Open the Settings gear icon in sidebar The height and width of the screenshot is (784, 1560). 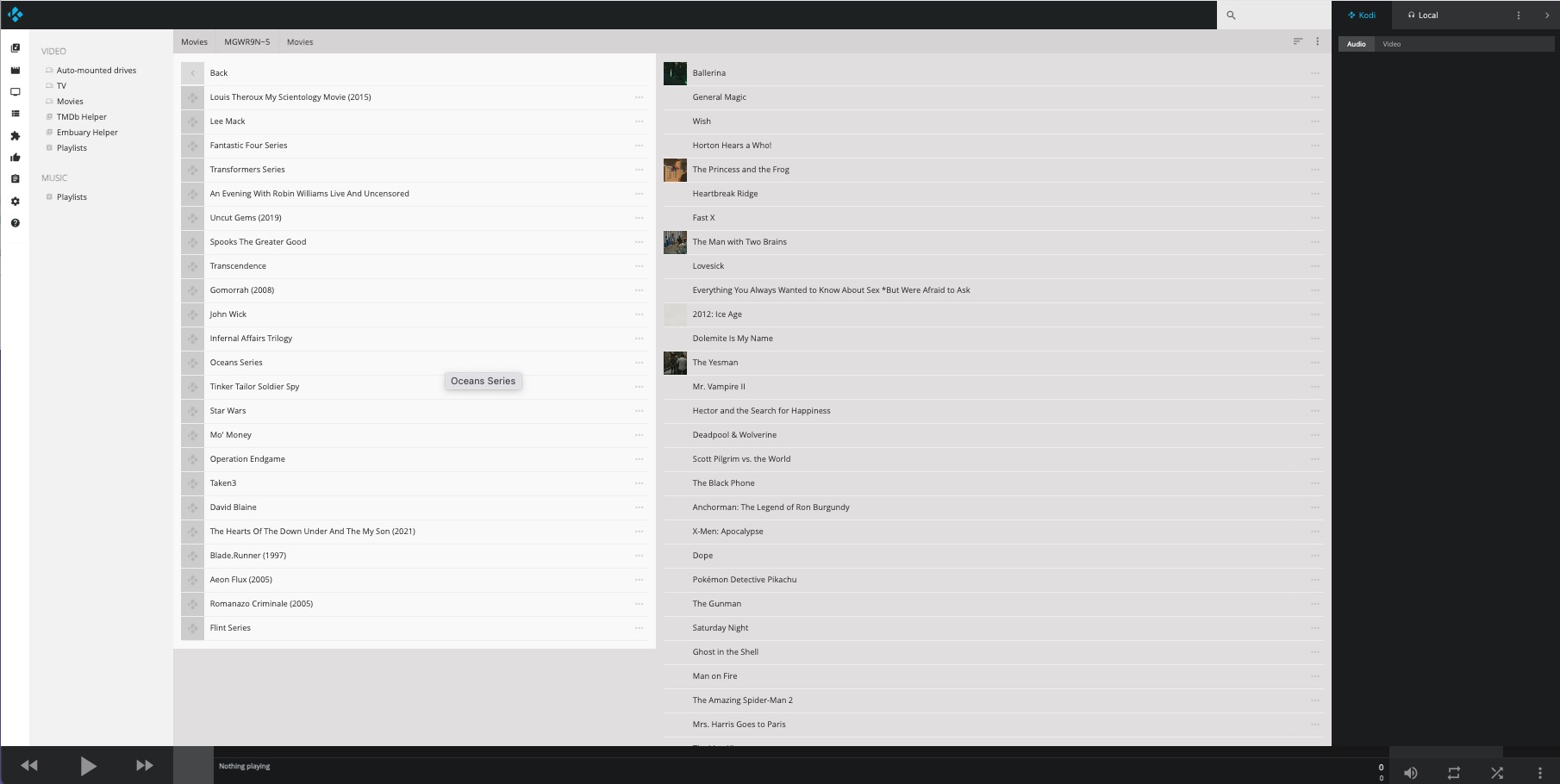point(15,202)
